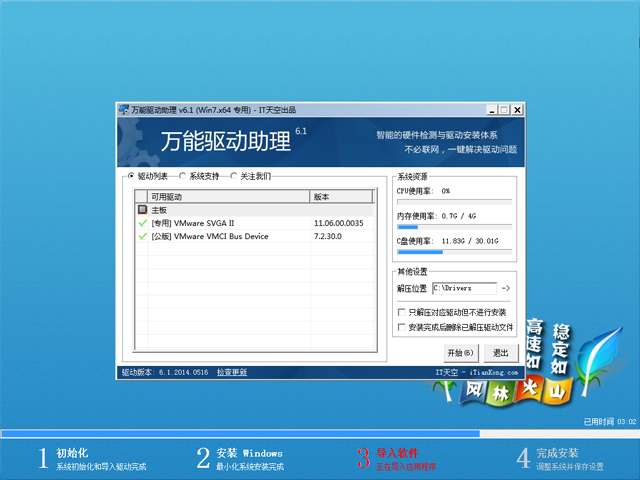Screen dimensions: 640x480
Task: Enable 只解压对应驱动但不进行安装 checkbox
Action: [402, 312]
